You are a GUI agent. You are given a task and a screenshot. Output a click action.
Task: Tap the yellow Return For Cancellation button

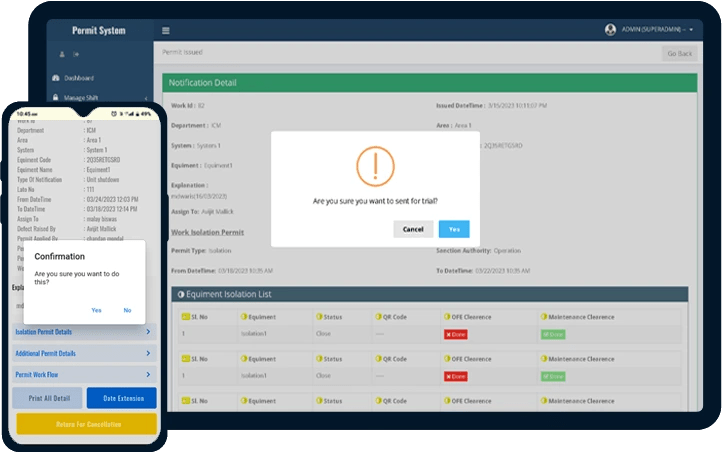[87, 424]
